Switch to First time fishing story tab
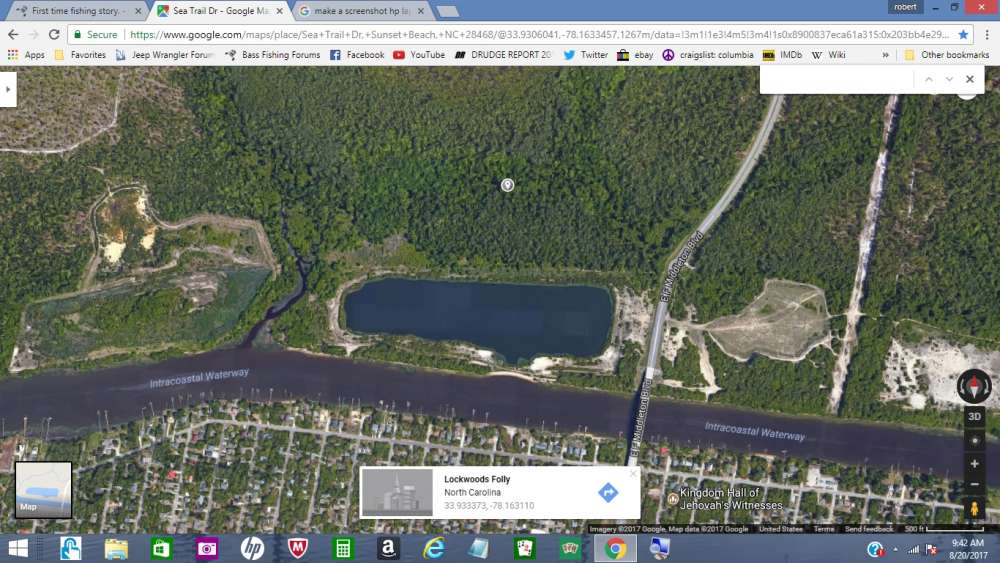The height and width of the screenshot is (563, 1000). 75,11
